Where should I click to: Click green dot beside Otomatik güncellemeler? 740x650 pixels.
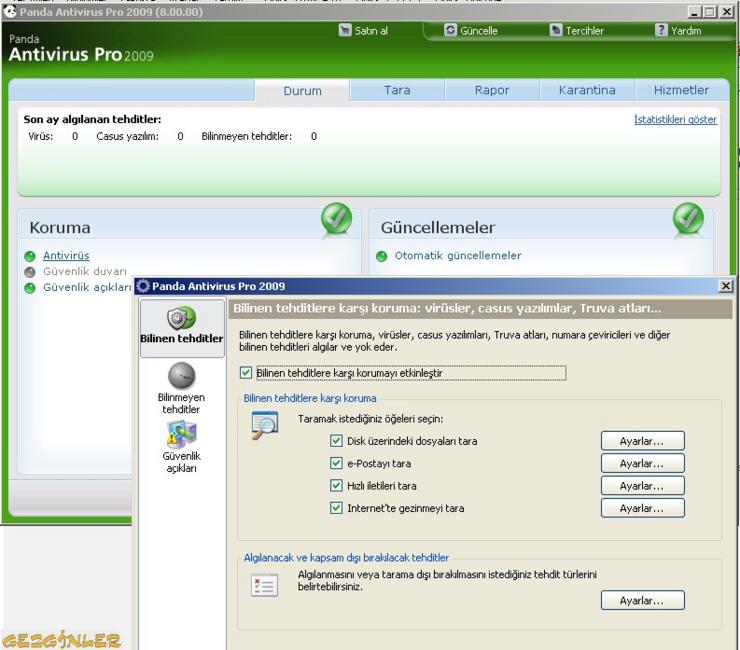tap(381, 256)
